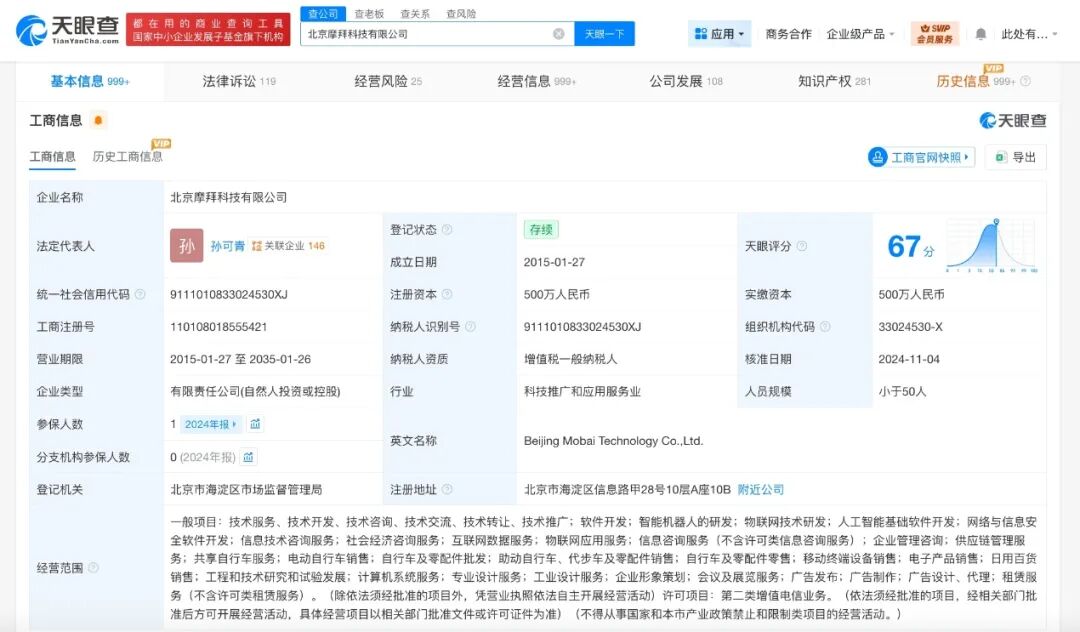Select the 查关系 search tab
The image size is (1080, 632).
click(415, 13)
